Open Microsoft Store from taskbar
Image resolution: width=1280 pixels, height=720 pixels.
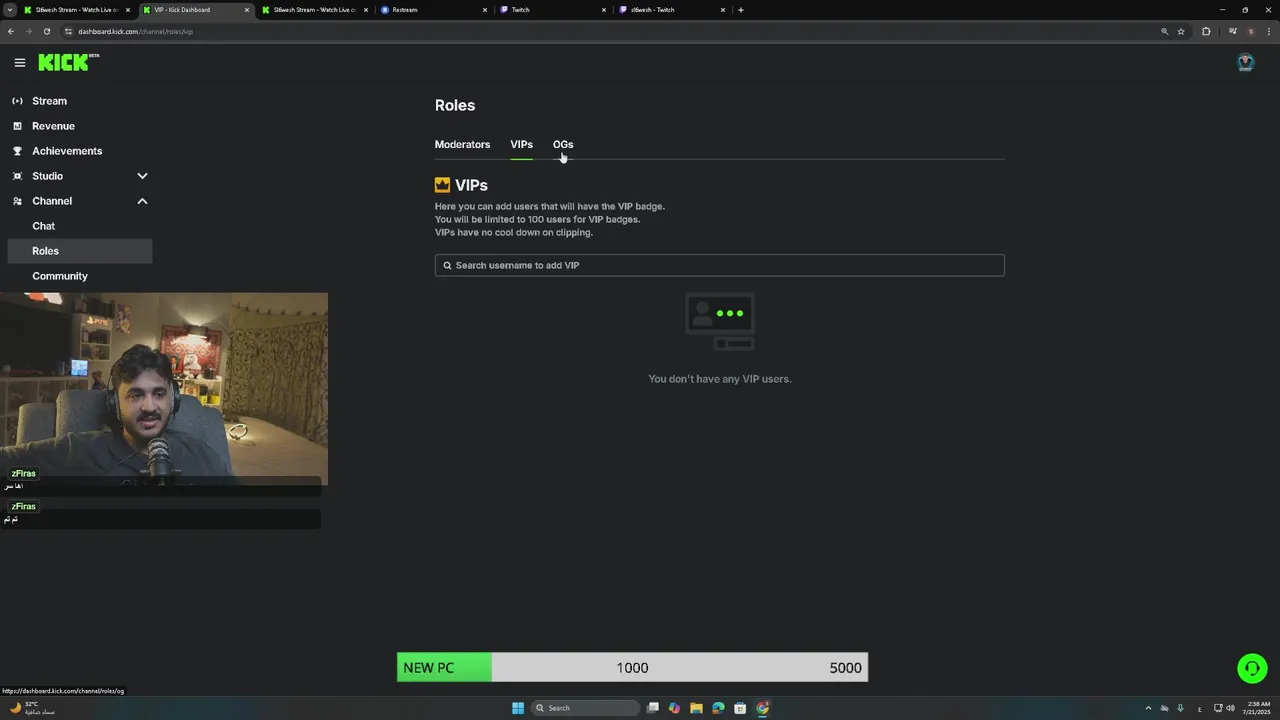pos(740,708)
